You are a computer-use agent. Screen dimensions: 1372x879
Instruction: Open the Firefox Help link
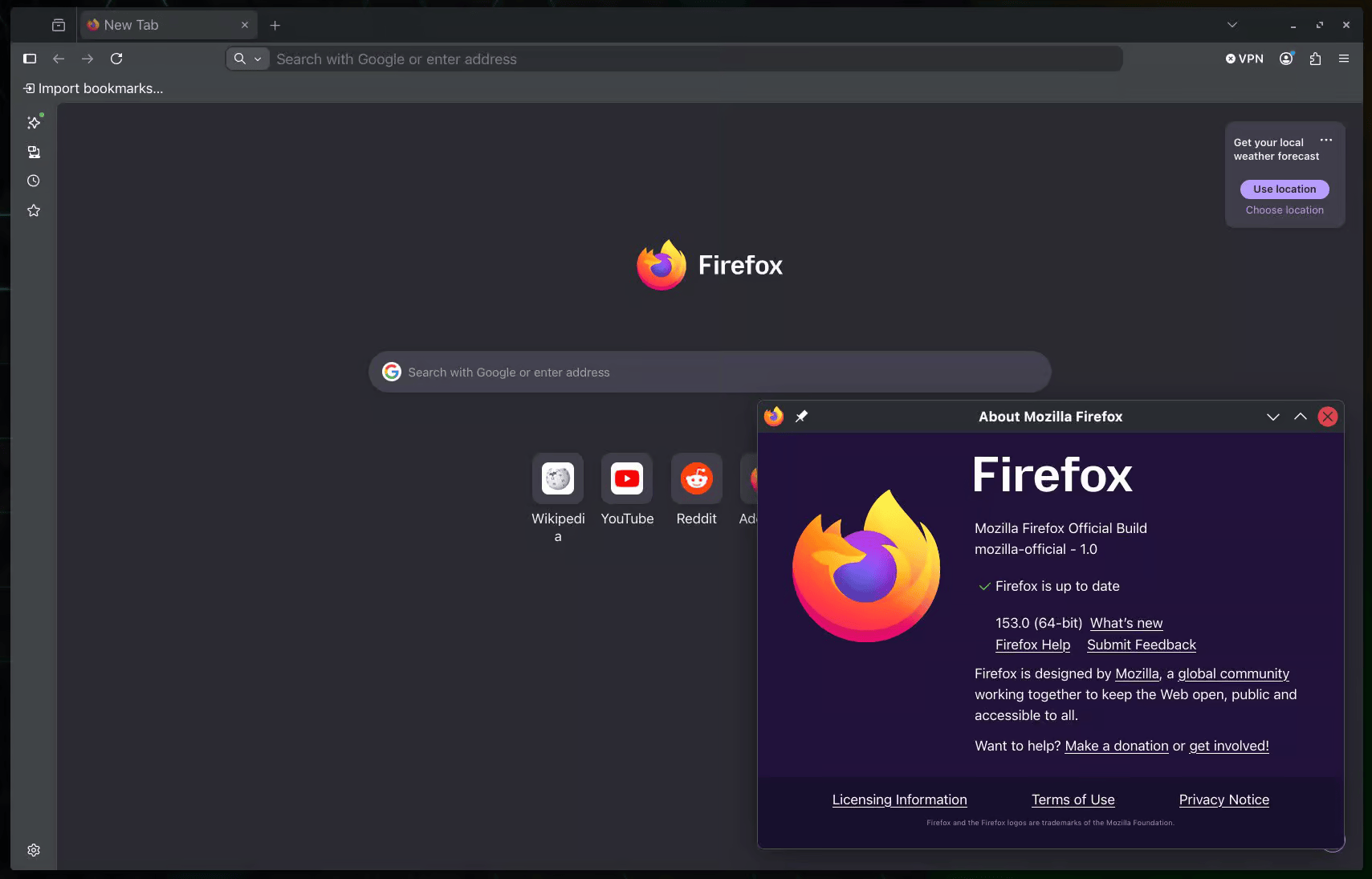click(x=1032, y=645)
